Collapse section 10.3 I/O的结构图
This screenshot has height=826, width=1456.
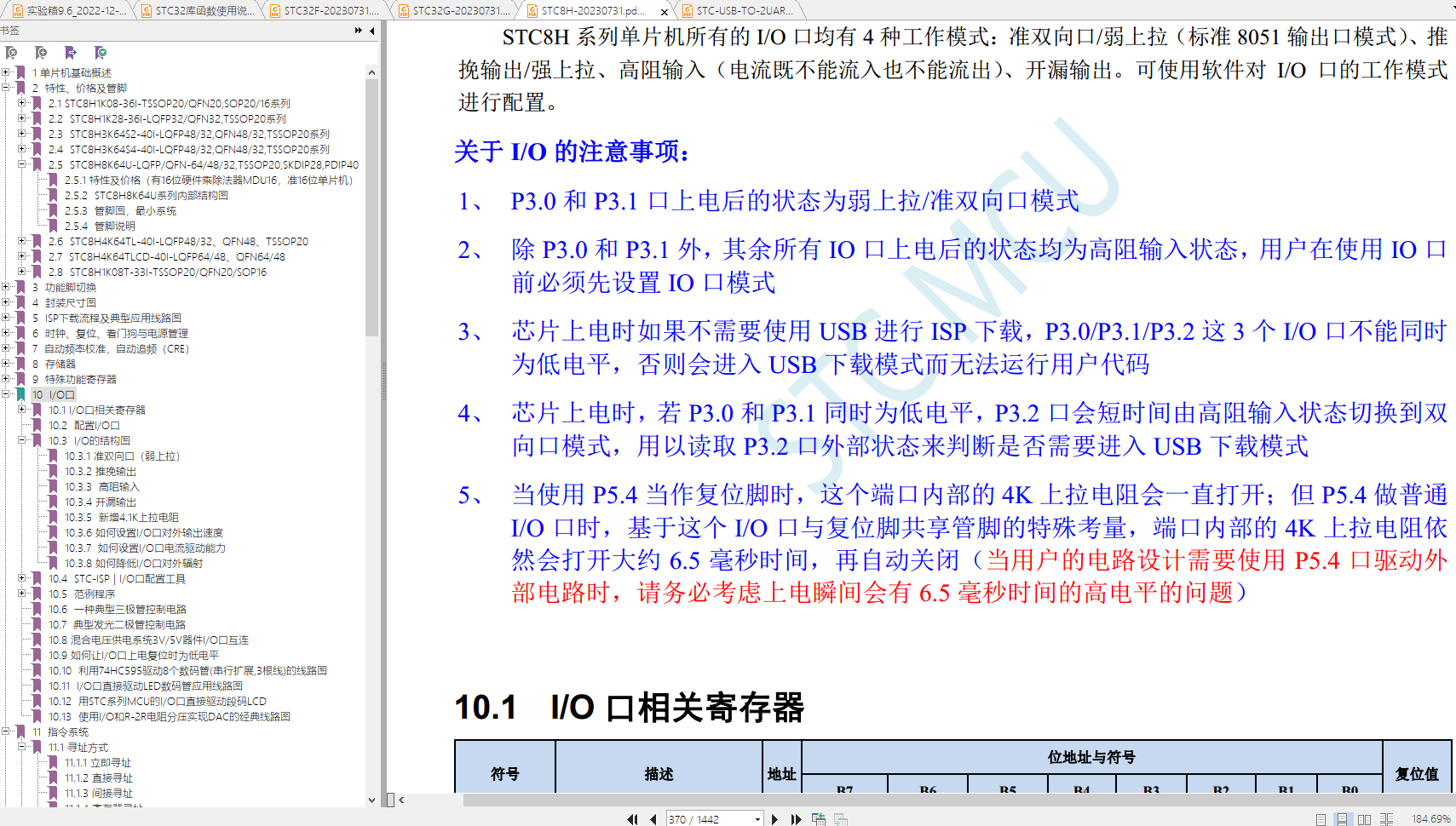(23, 440)
